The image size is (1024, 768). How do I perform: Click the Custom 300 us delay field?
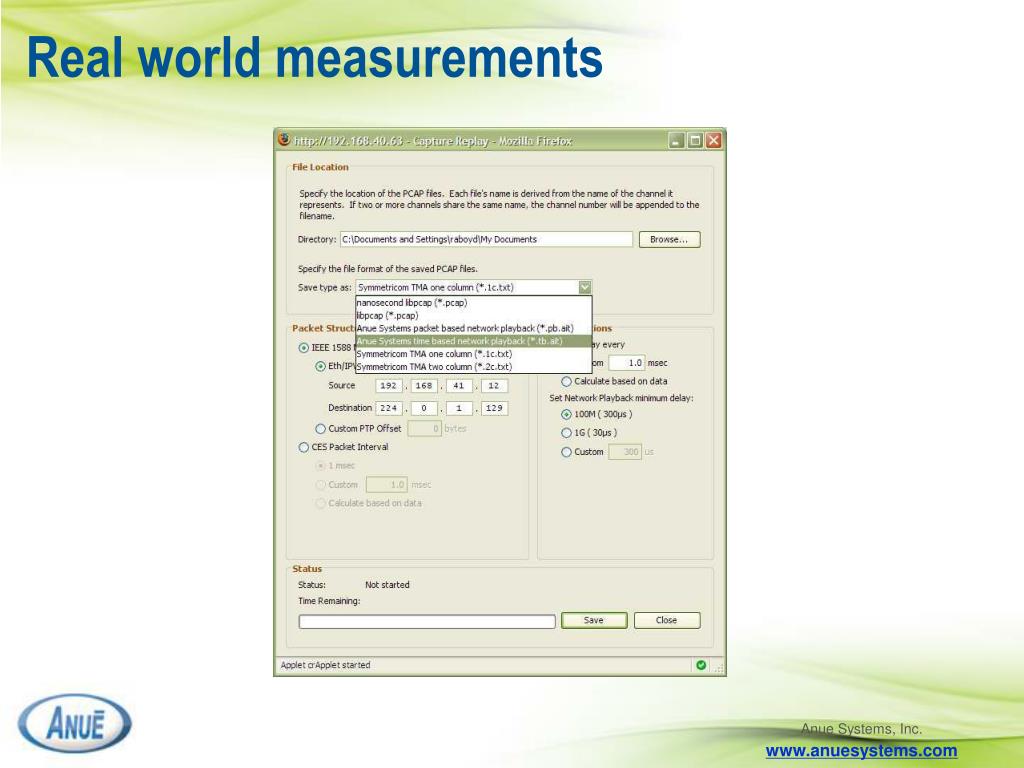625,452
